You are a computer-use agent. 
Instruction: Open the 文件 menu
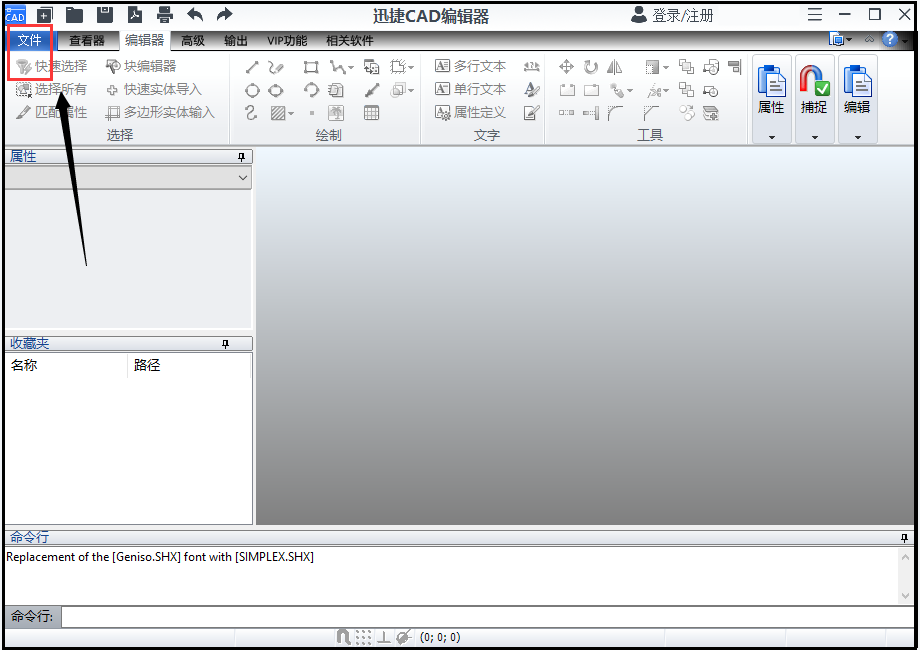29,40
